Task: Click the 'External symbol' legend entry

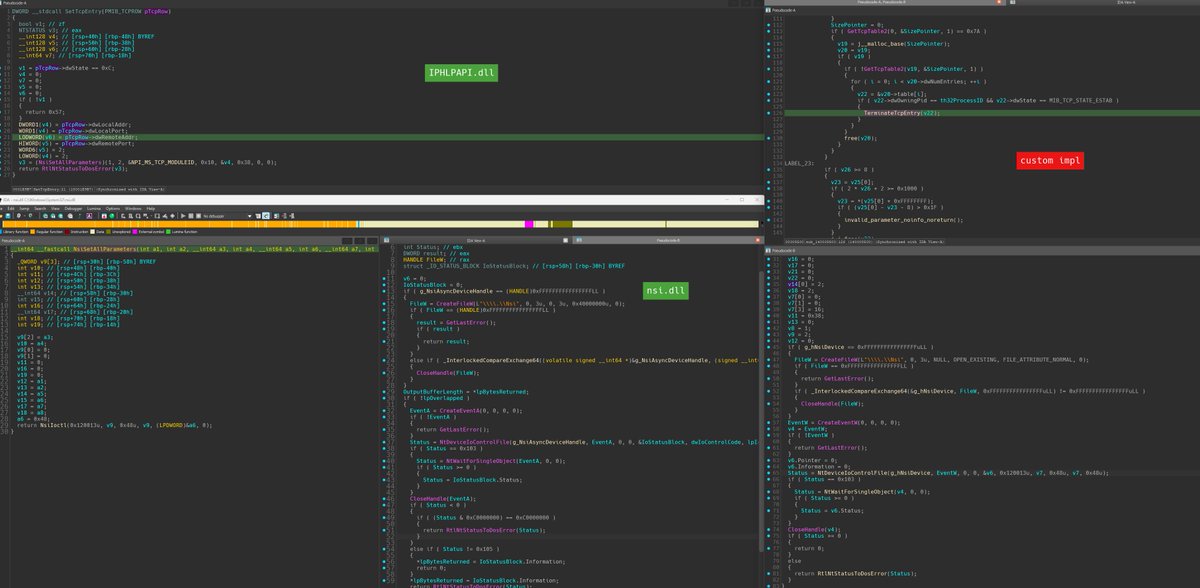Action: (146, 231)
